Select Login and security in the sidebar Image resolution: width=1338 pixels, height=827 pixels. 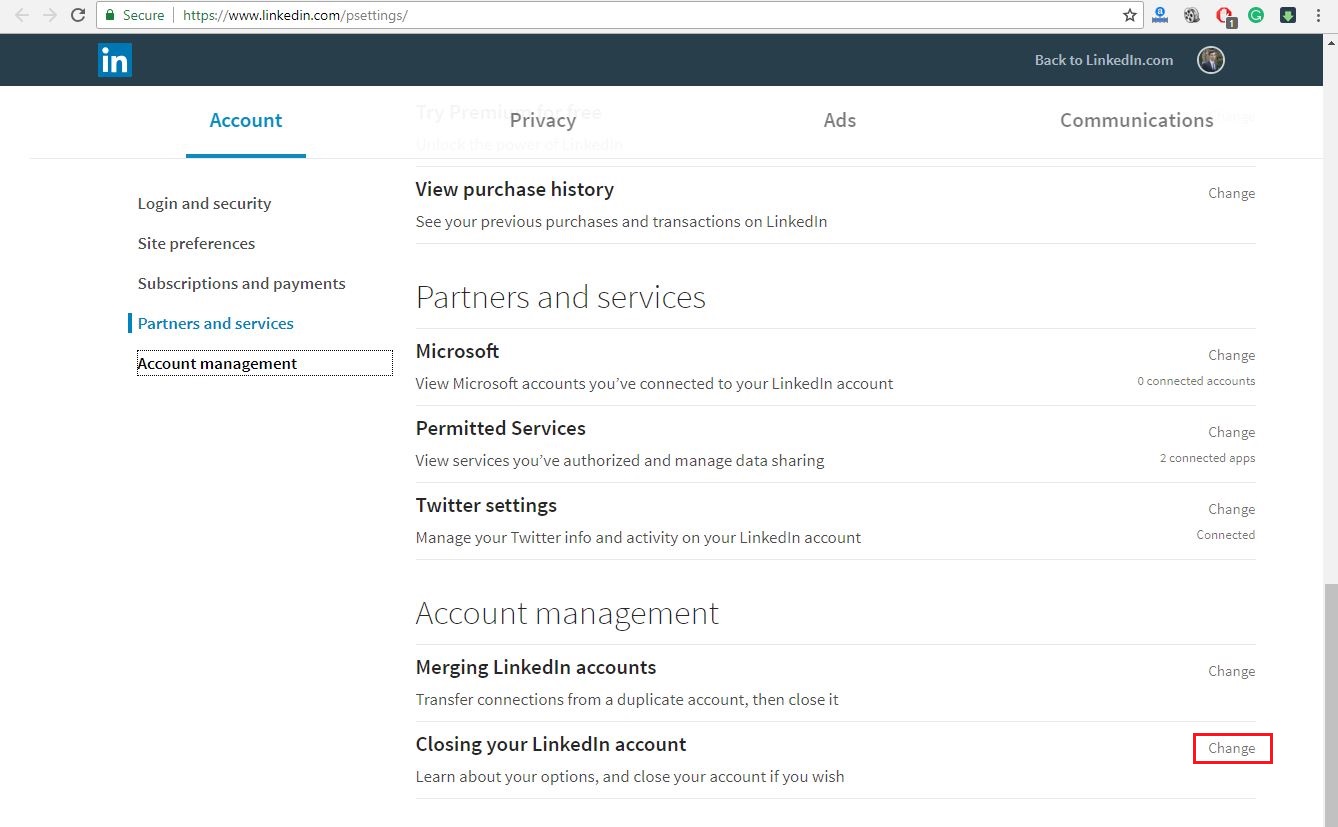(205, 204)
